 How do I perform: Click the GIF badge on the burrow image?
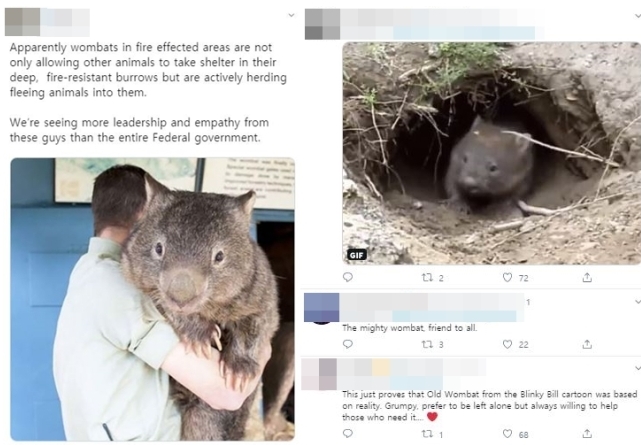tap(356, 255)
